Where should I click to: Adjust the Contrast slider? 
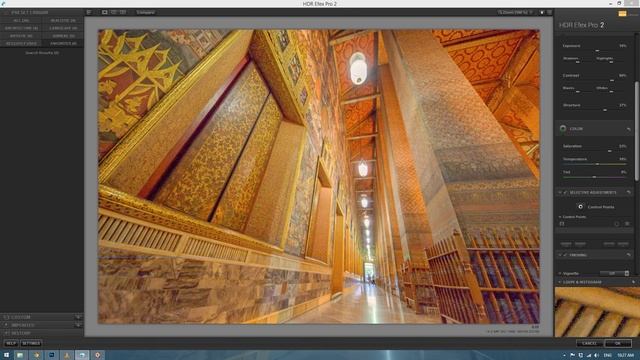tap(594, 80)
